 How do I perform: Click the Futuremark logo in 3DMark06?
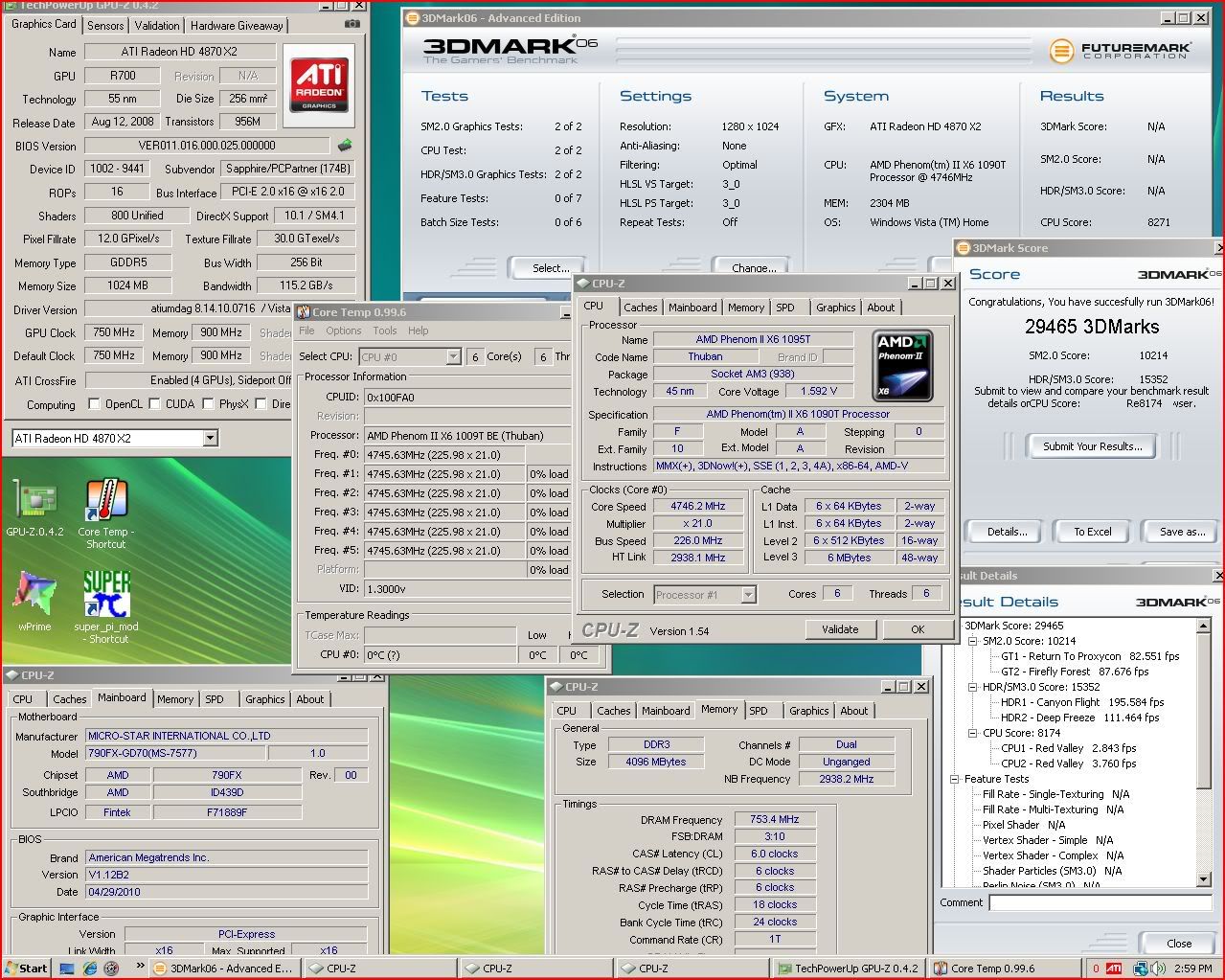point(1120,51)
